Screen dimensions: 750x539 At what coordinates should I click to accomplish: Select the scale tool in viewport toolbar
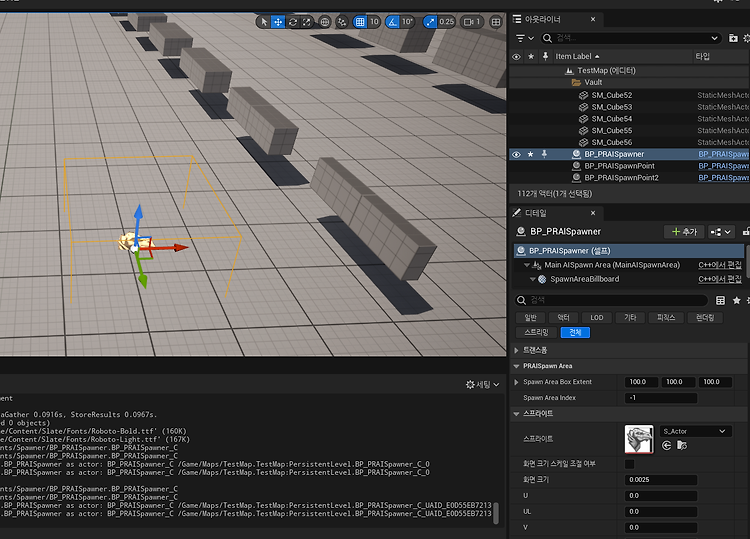pos(307,22)
